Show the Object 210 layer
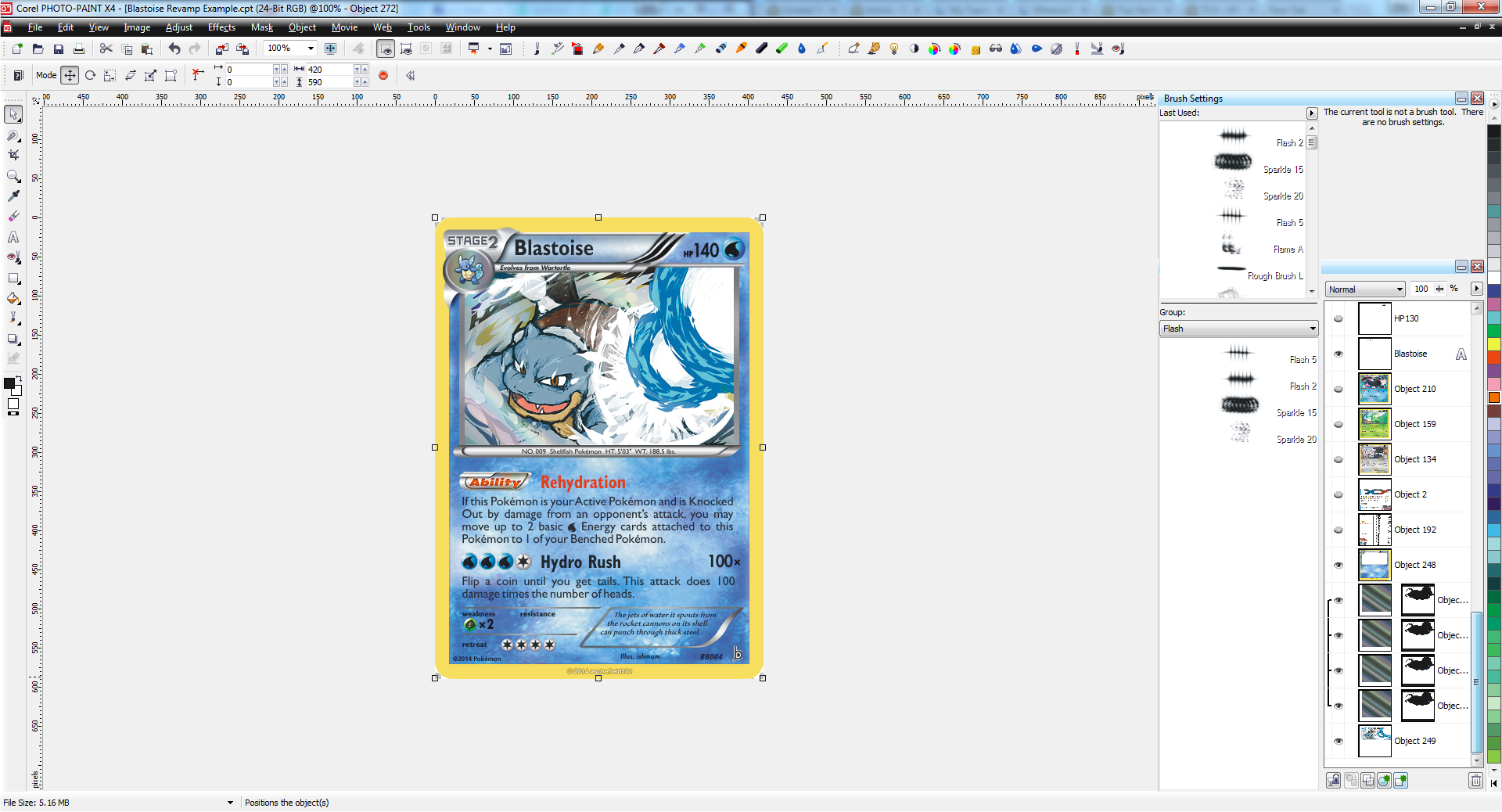Screen dimensions: 1502x812 [x=1339, y=389]
